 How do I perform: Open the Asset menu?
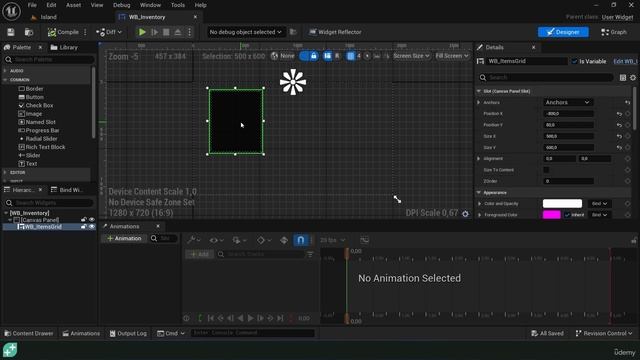pos(73,5)
